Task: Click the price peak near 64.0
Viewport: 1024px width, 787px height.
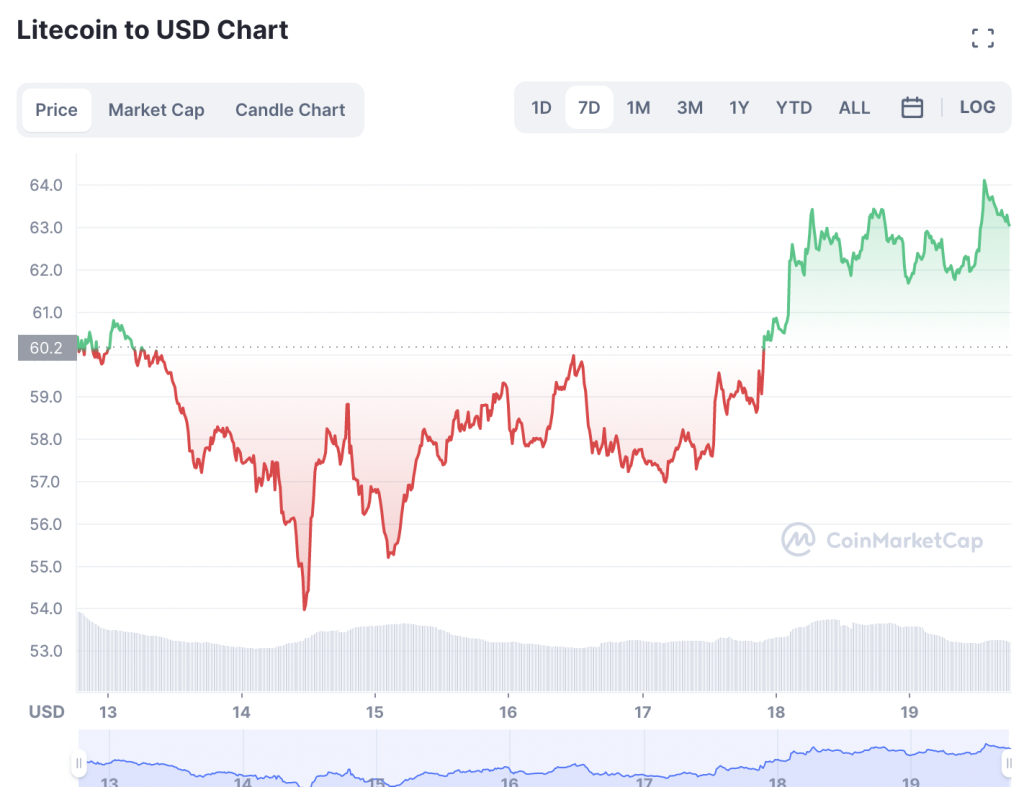Action: click(984, 182)
